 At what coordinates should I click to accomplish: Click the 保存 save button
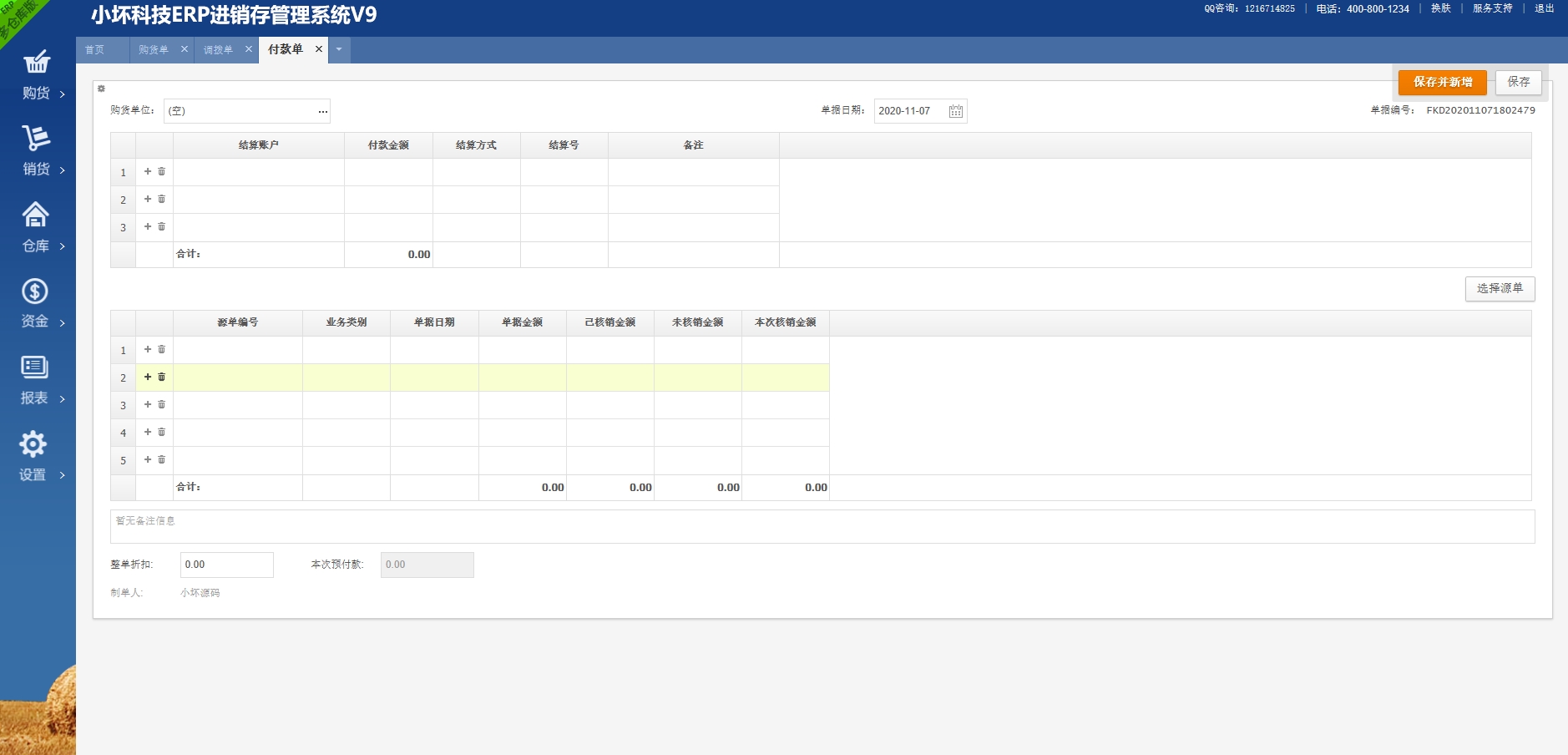pyautogui.click(x=1519, y=82)
